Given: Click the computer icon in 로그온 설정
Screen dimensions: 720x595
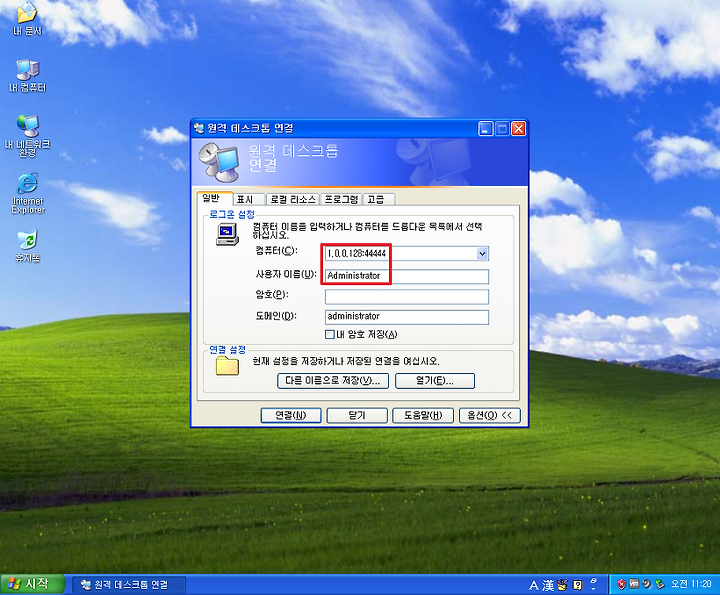Looking at the screenshot, I should [x=227, y=234].
